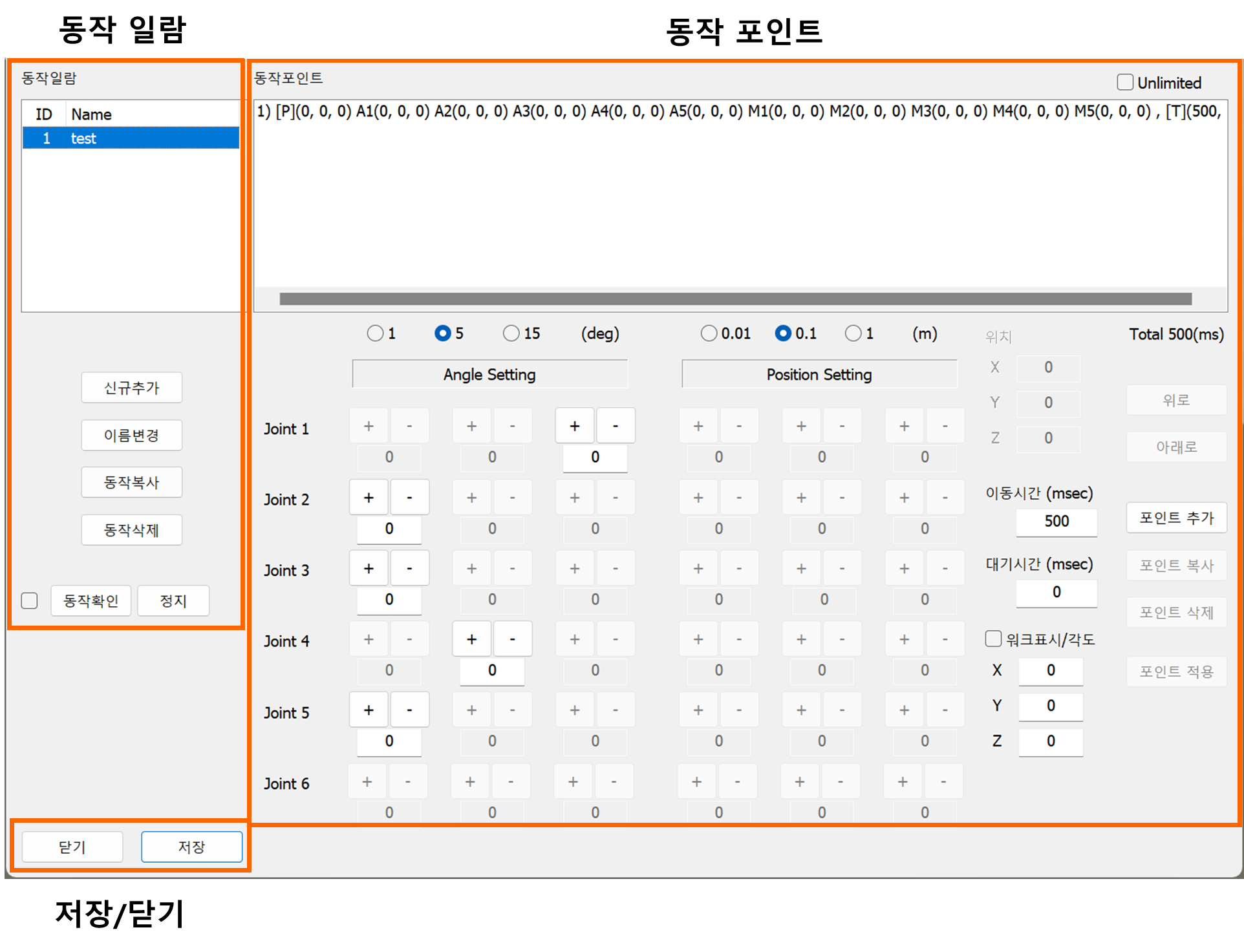Click enabled plus button for Joint 2
This screenshot has width=1244, height=952.
(x=369, y=498)
